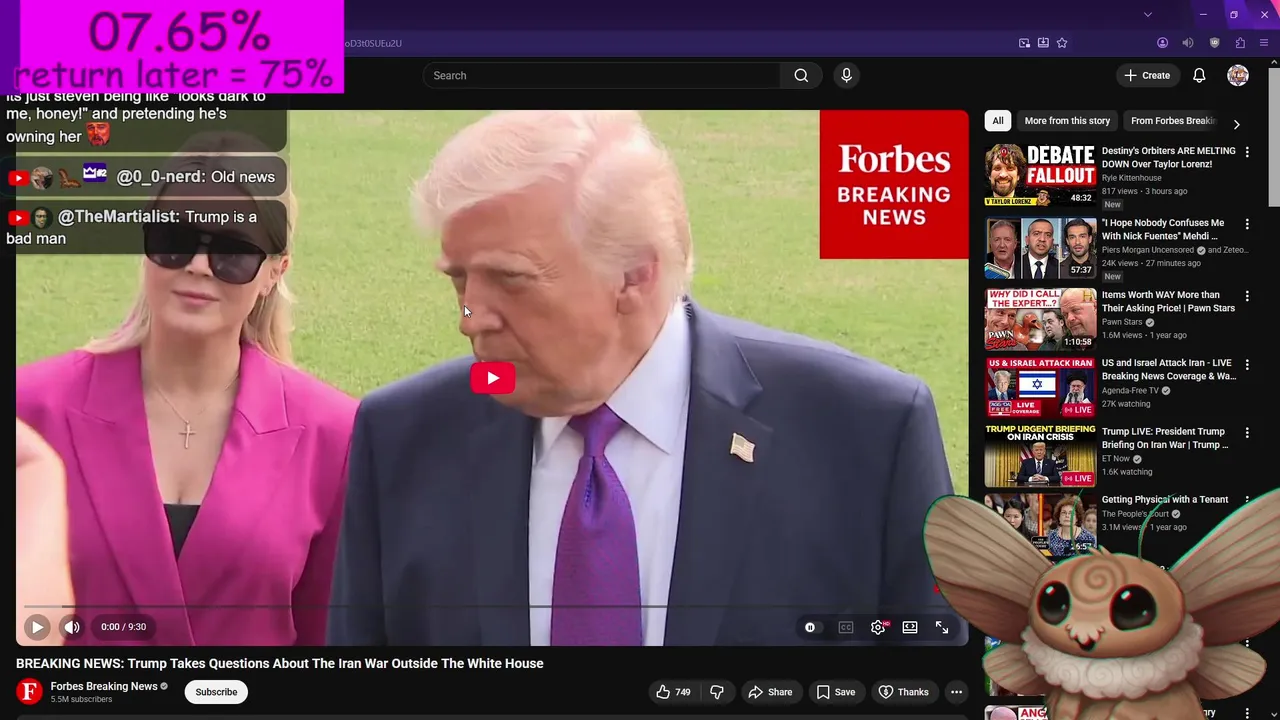Switch to theater mode
Image resolution: width=1280 pixels, height=720 pixels.
click(x=910, y=627)
